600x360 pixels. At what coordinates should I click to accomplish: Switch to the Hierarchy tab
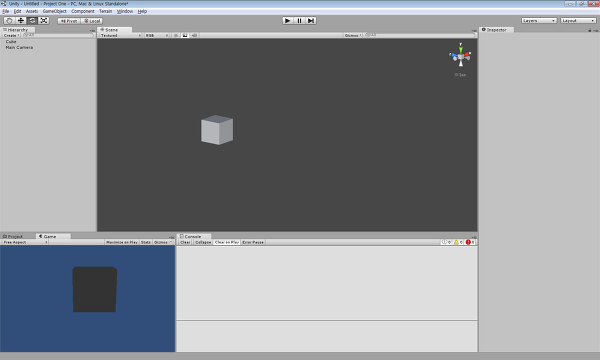pos(18,29)
